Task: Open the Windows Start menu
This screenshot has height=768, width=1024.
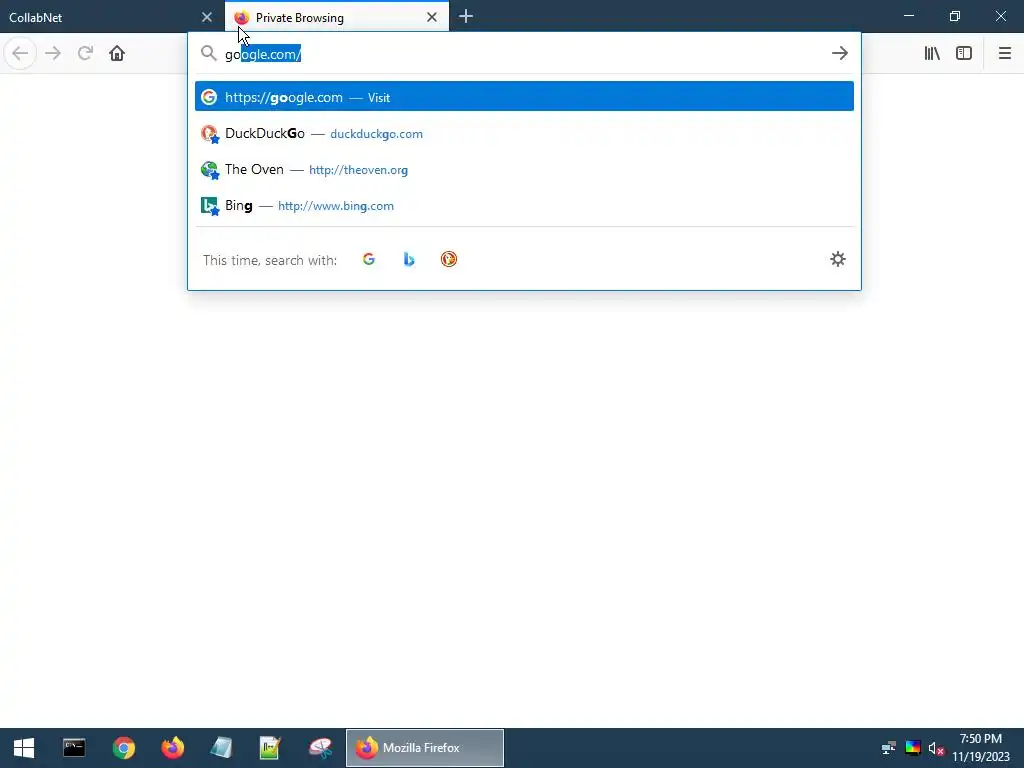Action: tap(24, 748)
